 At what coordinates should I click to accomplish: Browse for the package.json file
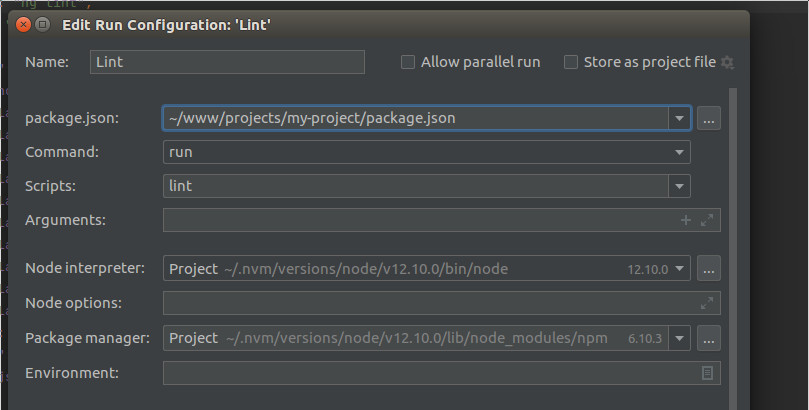tap(709, 119)
